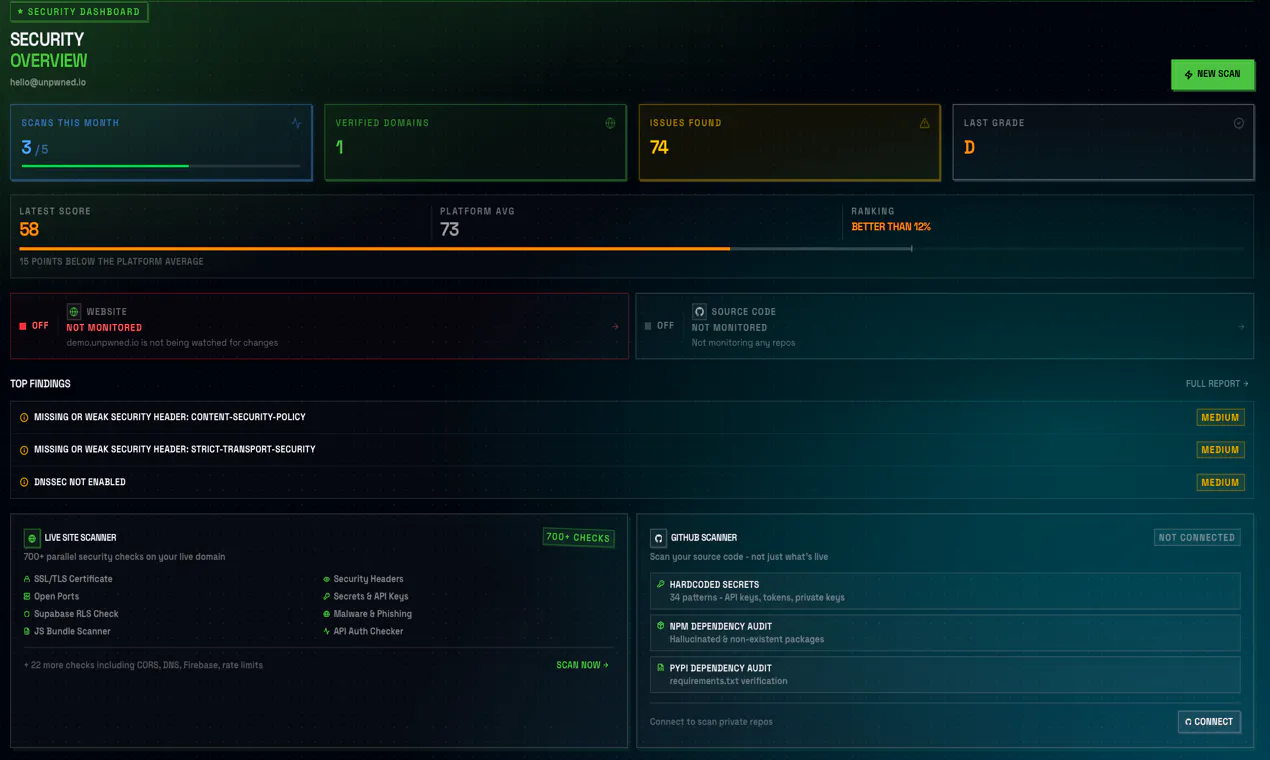The image size is (1270, 760).
Task: Click the GitHub Scanner octocat icon
Action: pyautogui.click(x=658, y=538)
